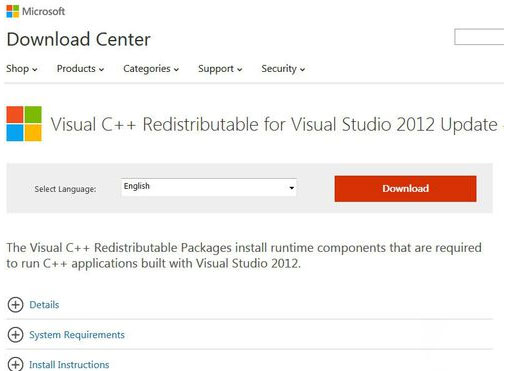Click the large Visual C++ product logo
The height and width of the screenshot is (371, 505).
point(24,124)
